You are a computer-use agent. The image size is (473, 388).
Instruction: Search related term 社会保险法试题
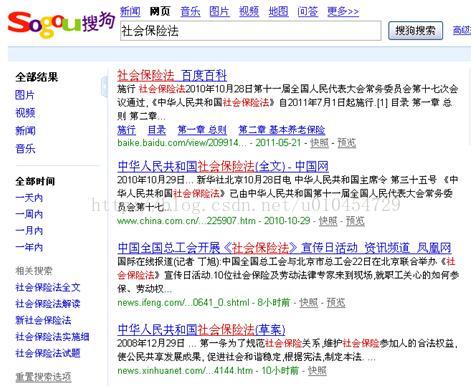pyautogui.click(x=48, y=353)
